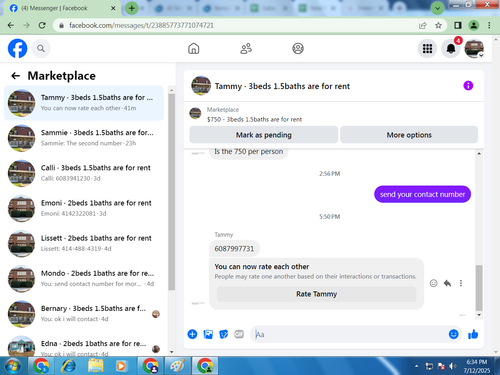Open the Mondo 2beds conversation
Image resolution: width=500 pixels, height=375 pixels.
point(84,279)
